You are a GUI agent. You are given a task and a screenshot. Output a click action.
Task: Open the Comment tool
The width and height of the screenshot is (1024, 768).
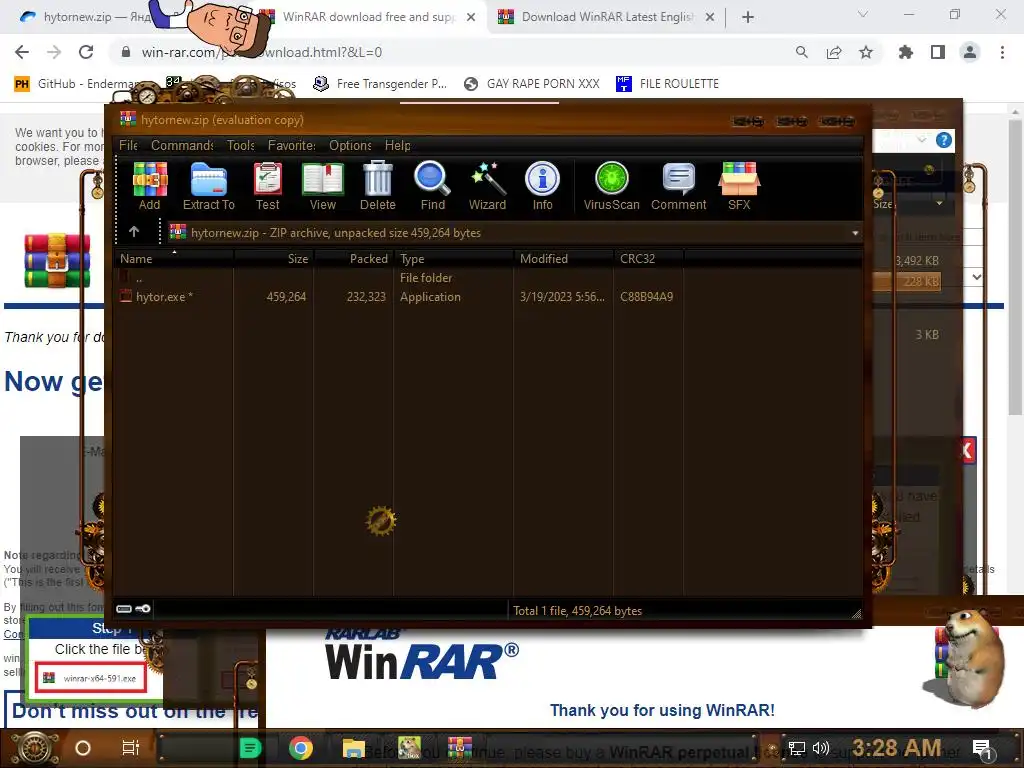(679, 186)
